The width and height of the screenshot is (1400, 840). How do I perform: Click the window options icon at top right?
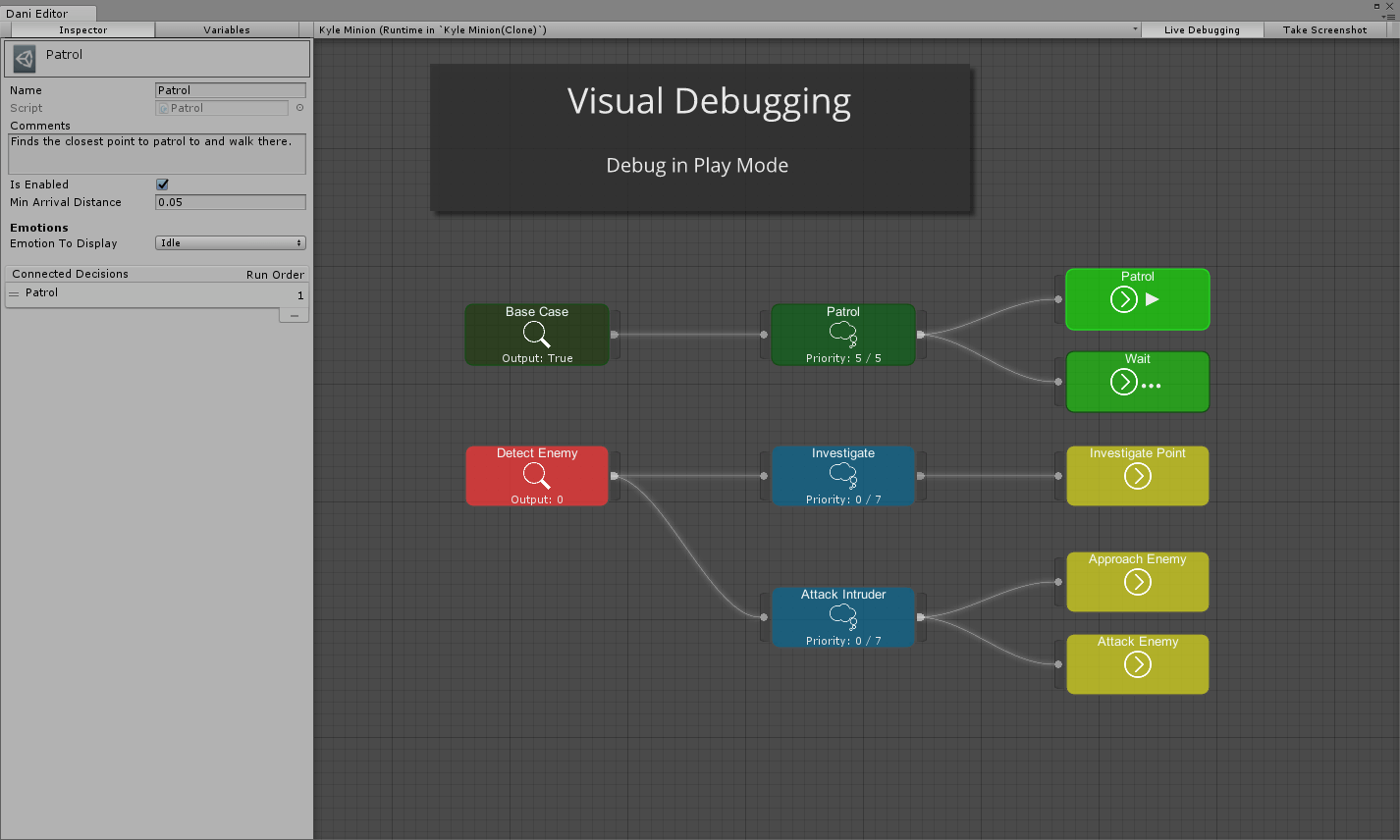coord(1390,16)
